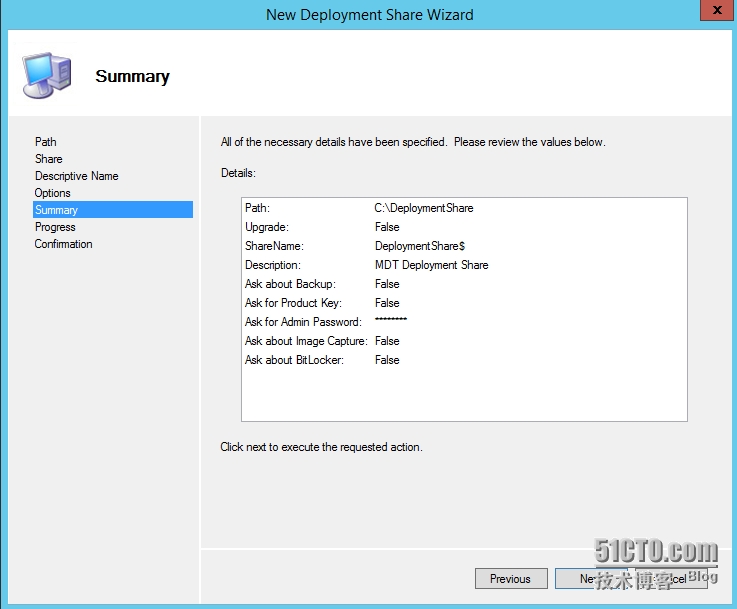Click the ShareName: label in details
737x609 pixels.
(x=274, y=246)
